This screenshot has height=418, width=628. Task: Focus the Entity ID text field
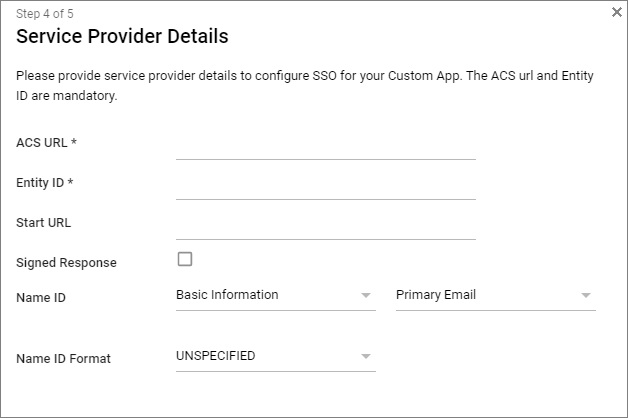pos(325,186)
